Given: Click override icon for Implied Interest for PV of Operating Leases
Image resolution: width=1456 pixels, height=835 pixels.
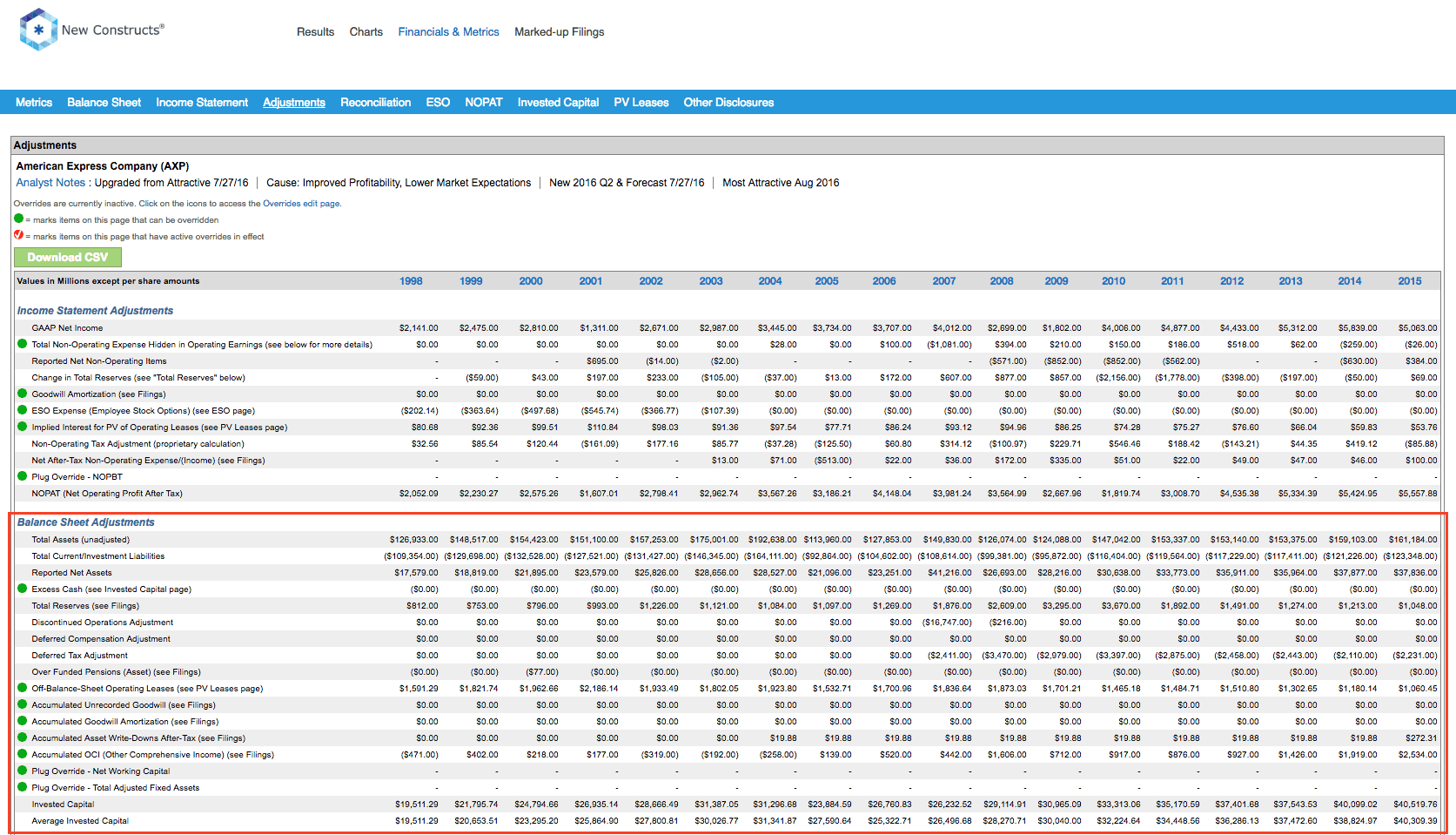Looking at the screenshot, I should coord(23,427).
